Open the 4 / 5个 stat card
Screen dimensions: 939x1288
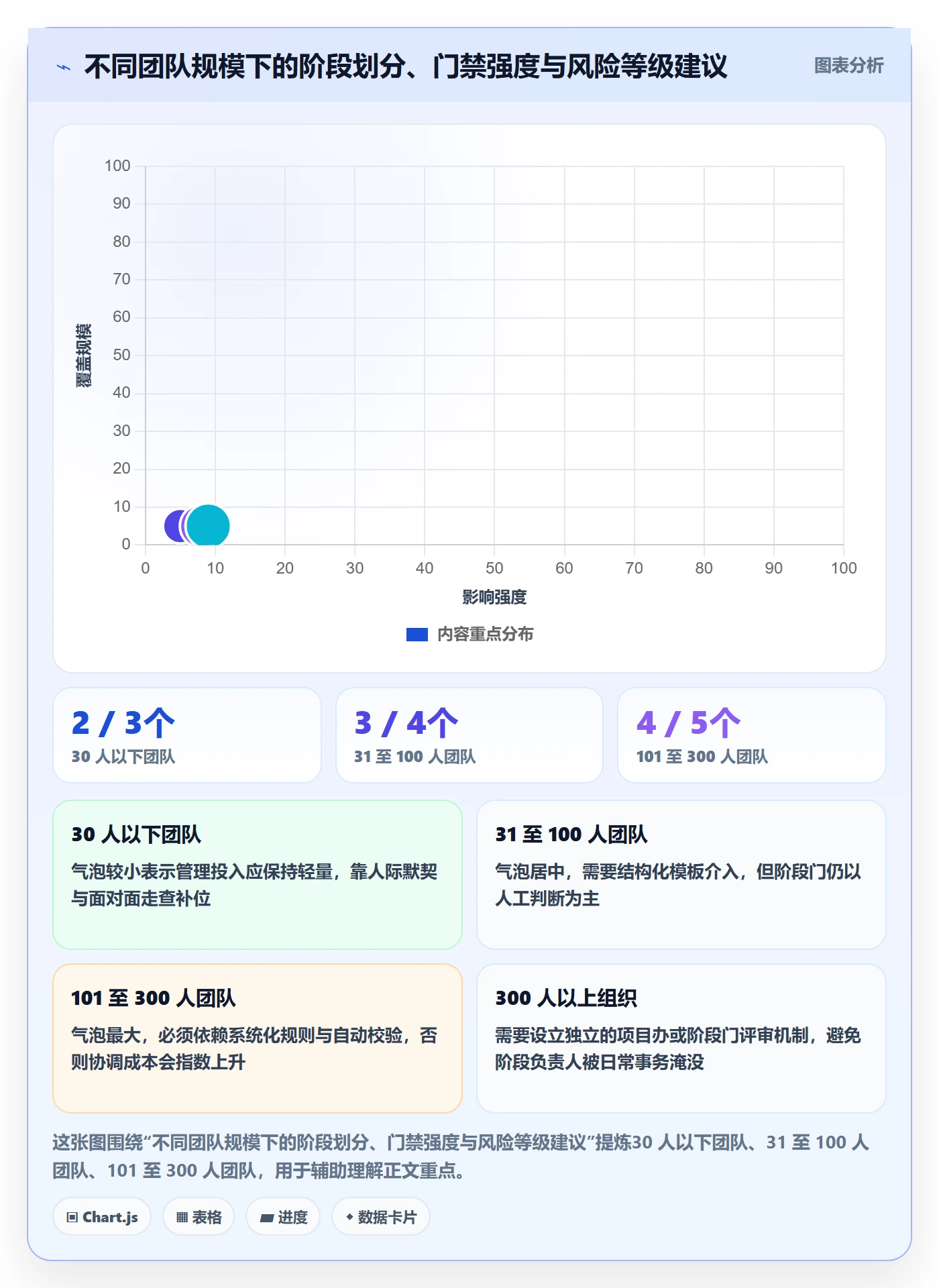[x=752, y=735]
